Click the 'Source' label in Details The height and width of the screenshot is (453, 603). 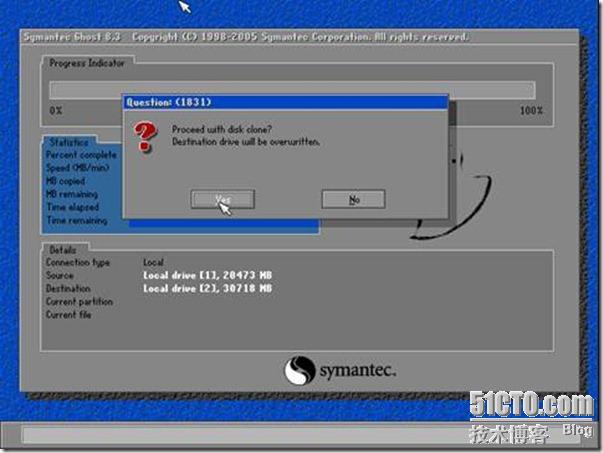tap(60, 275)
